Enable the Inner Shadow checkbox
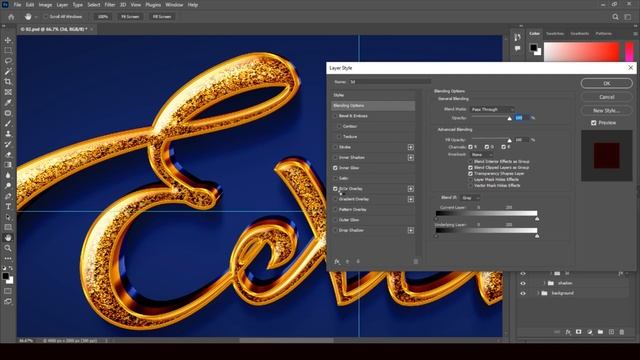The width and height of the screenshot is (640, 360). (x=335, y=158)
